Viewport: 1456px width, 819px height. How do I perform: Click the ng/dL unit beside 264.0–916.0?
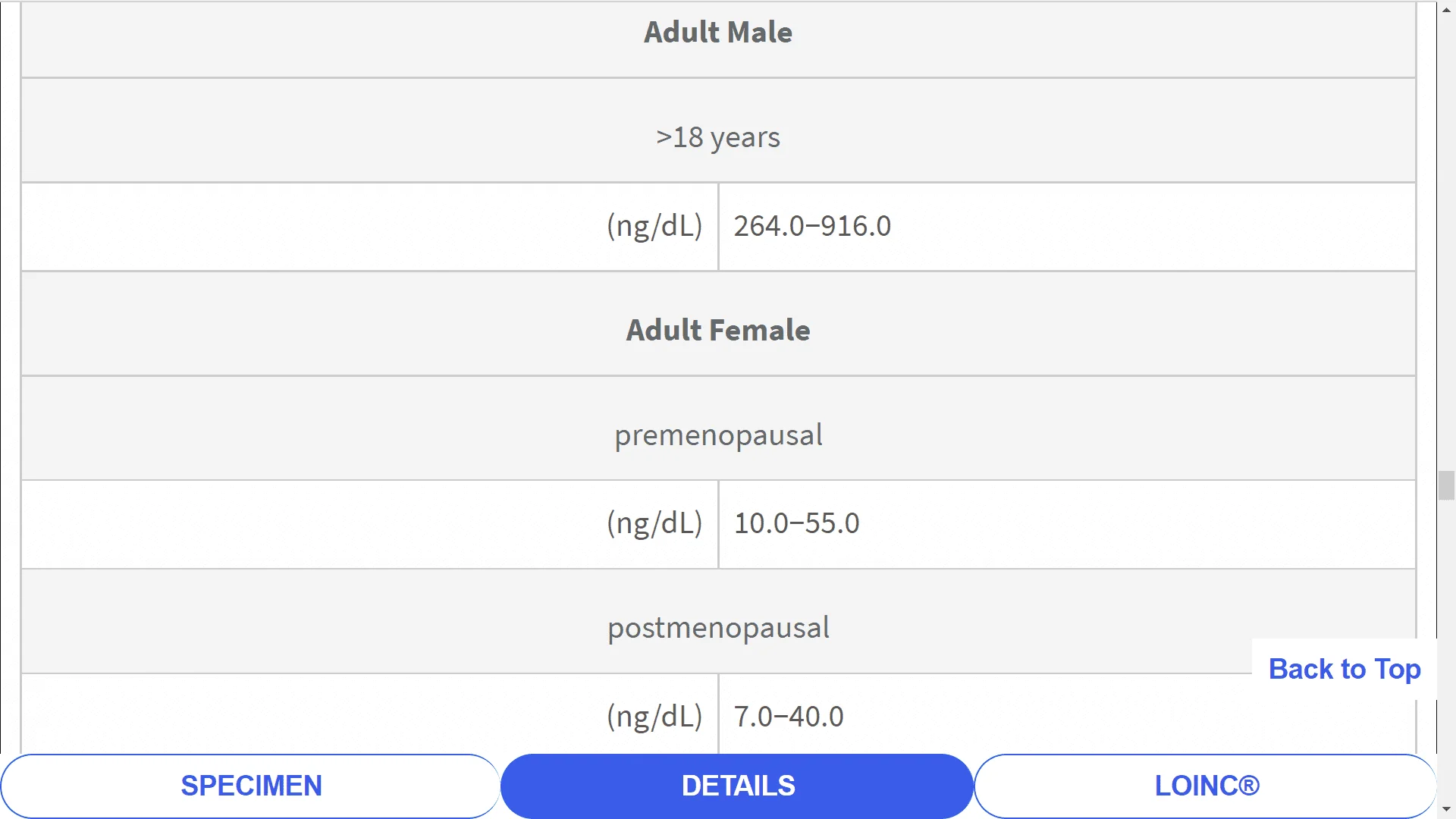[x=654, y=226]
